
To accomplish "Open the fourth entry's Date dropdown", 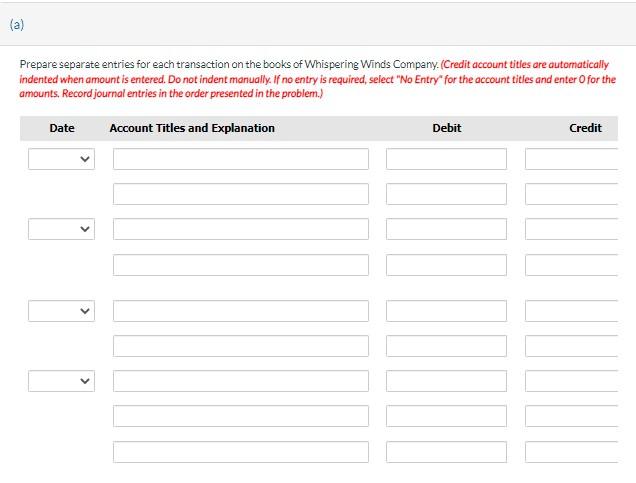I will point(61,381).
